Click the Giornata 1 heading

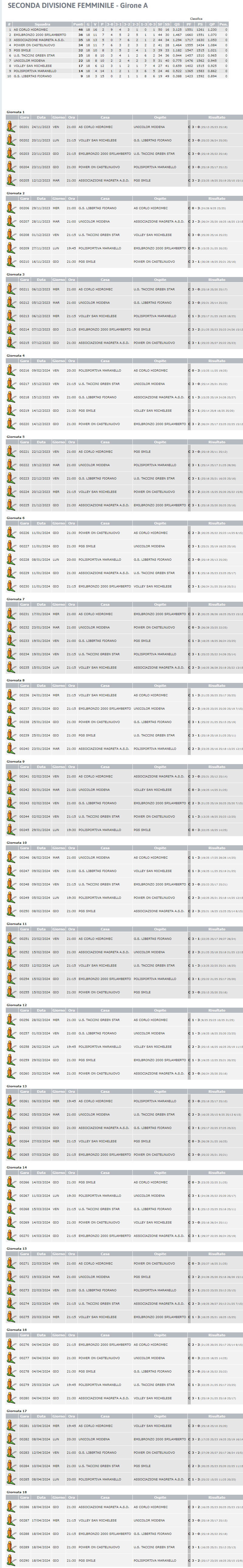tap(16, 112)
